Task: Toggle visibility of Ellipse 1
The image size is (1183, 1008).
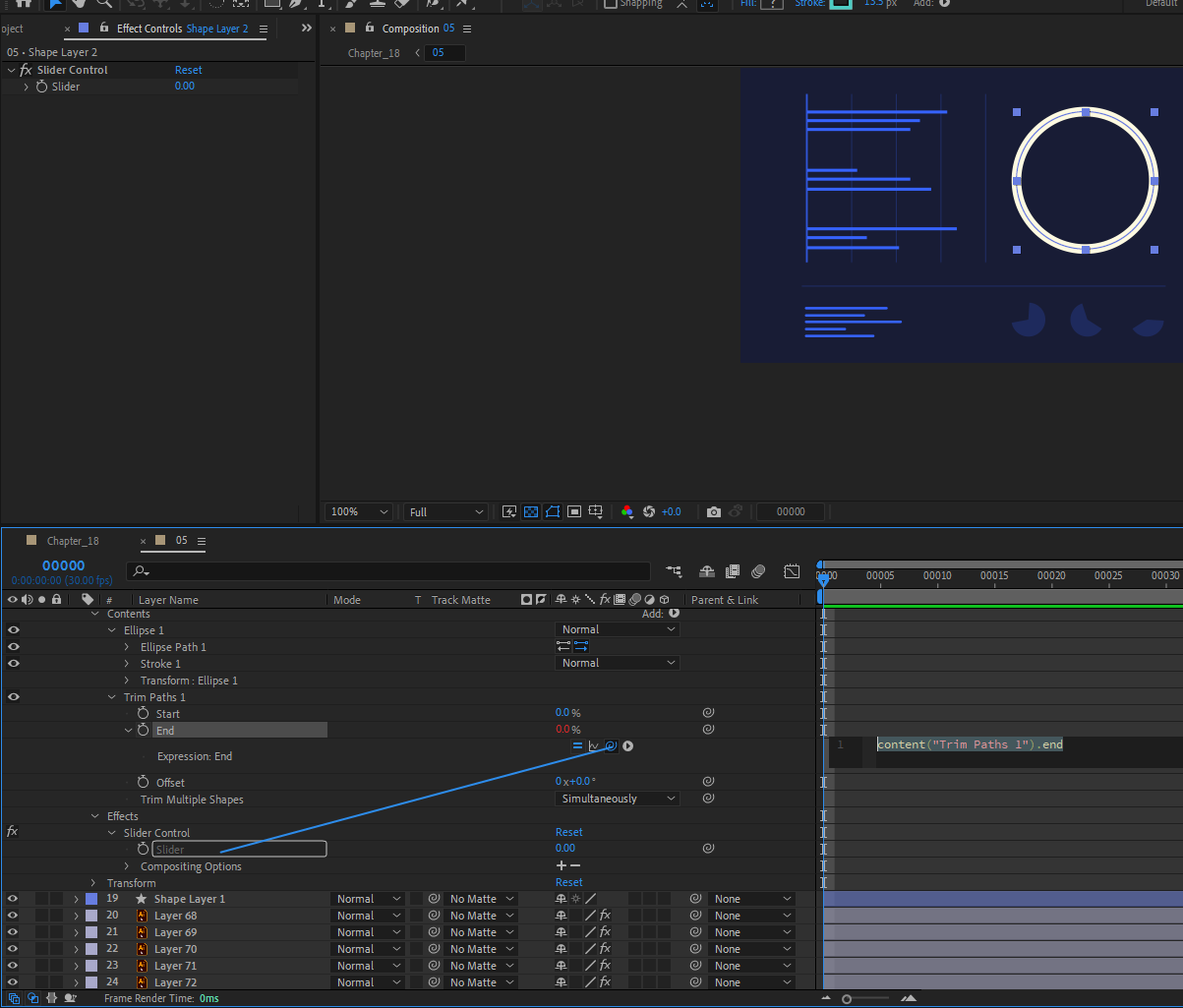Action: pos(14,630)
